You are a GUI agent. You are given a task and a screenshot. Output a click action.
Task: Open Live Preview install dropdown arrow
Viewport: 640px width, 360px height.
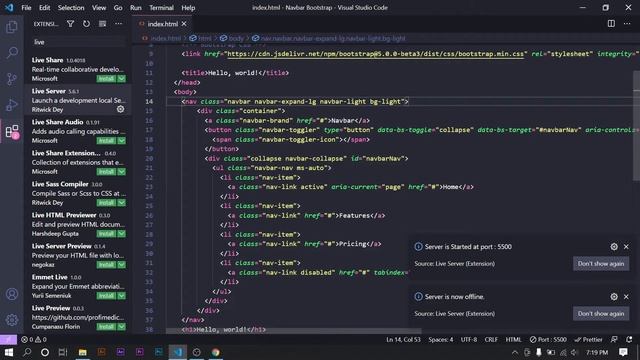122,327
